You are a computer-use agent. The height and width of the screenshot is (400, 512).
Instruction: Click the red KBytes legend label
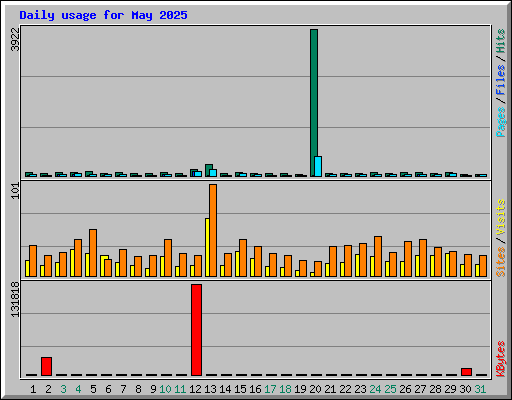[x=501, y=359]
